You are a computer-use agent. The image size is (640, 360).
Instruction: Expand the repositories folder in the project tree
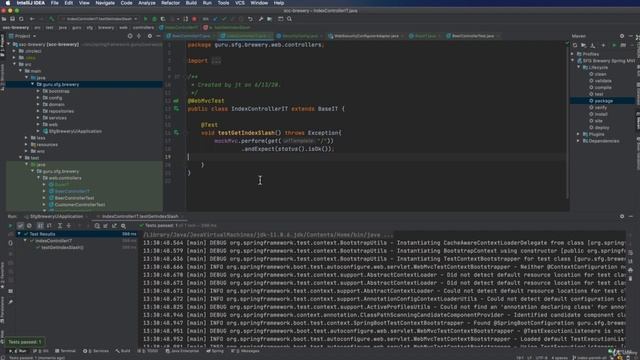(39, 111)
